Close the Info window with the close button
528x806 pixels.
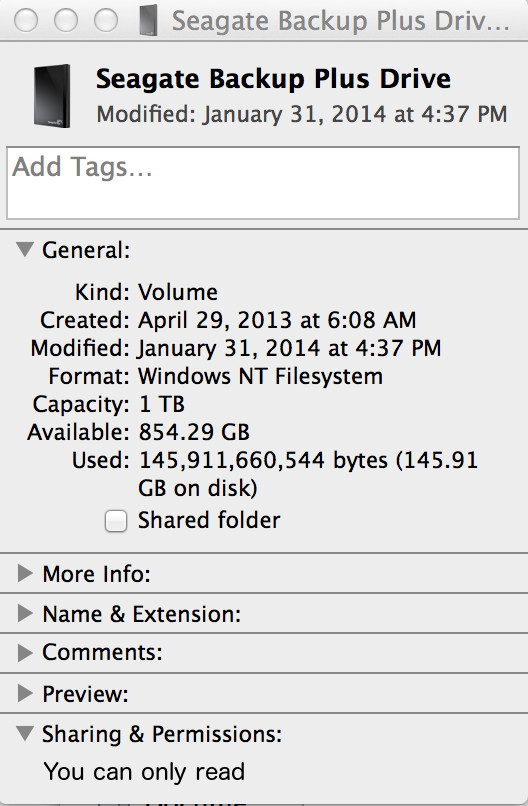[x=26, y=21]
